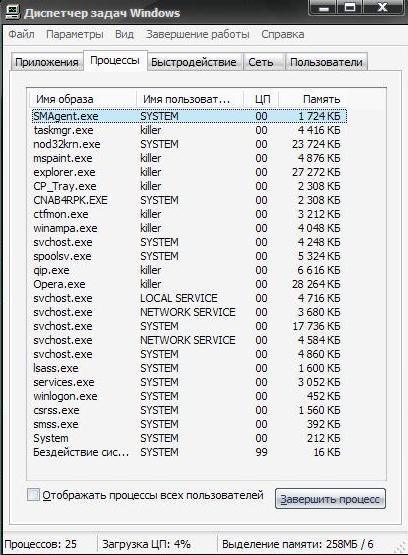Select the Opera.exe process row
Screen dimensions: 408x555
click(x=189, y=284)
